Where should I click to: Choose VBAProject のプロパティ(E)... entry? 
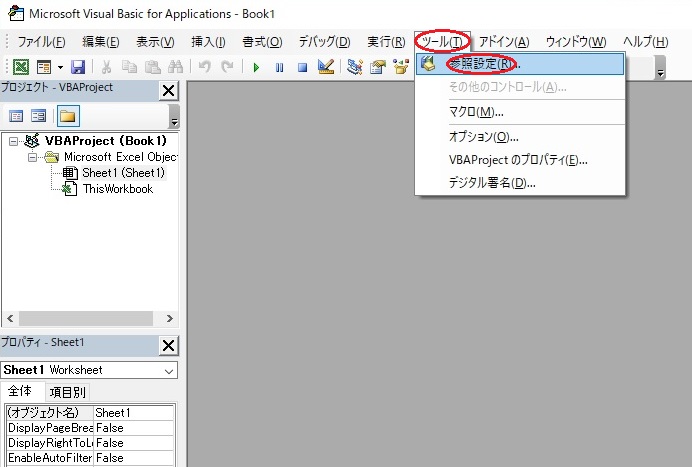point(520,160)
